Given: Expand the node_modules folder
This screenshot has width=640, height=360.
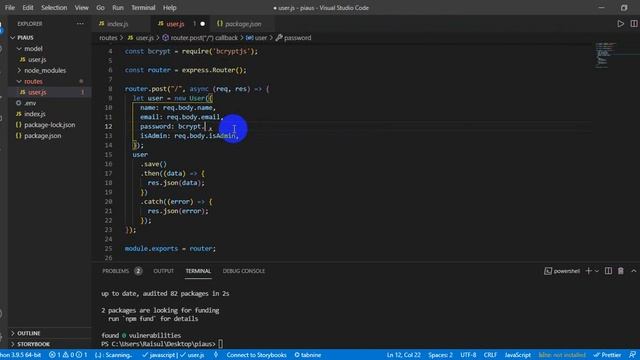Looking at the screenshot, I should tap(50, 71).
